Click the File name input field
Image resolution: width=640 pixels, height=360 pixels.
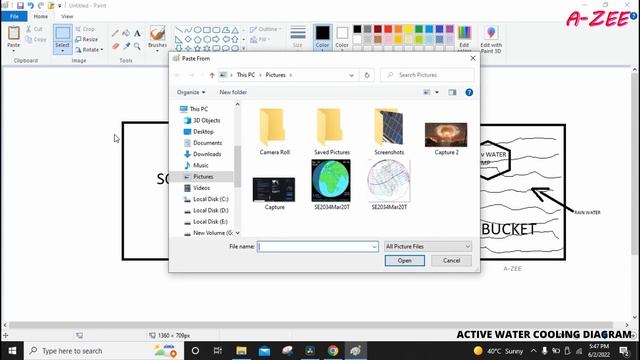pos(318,247)
